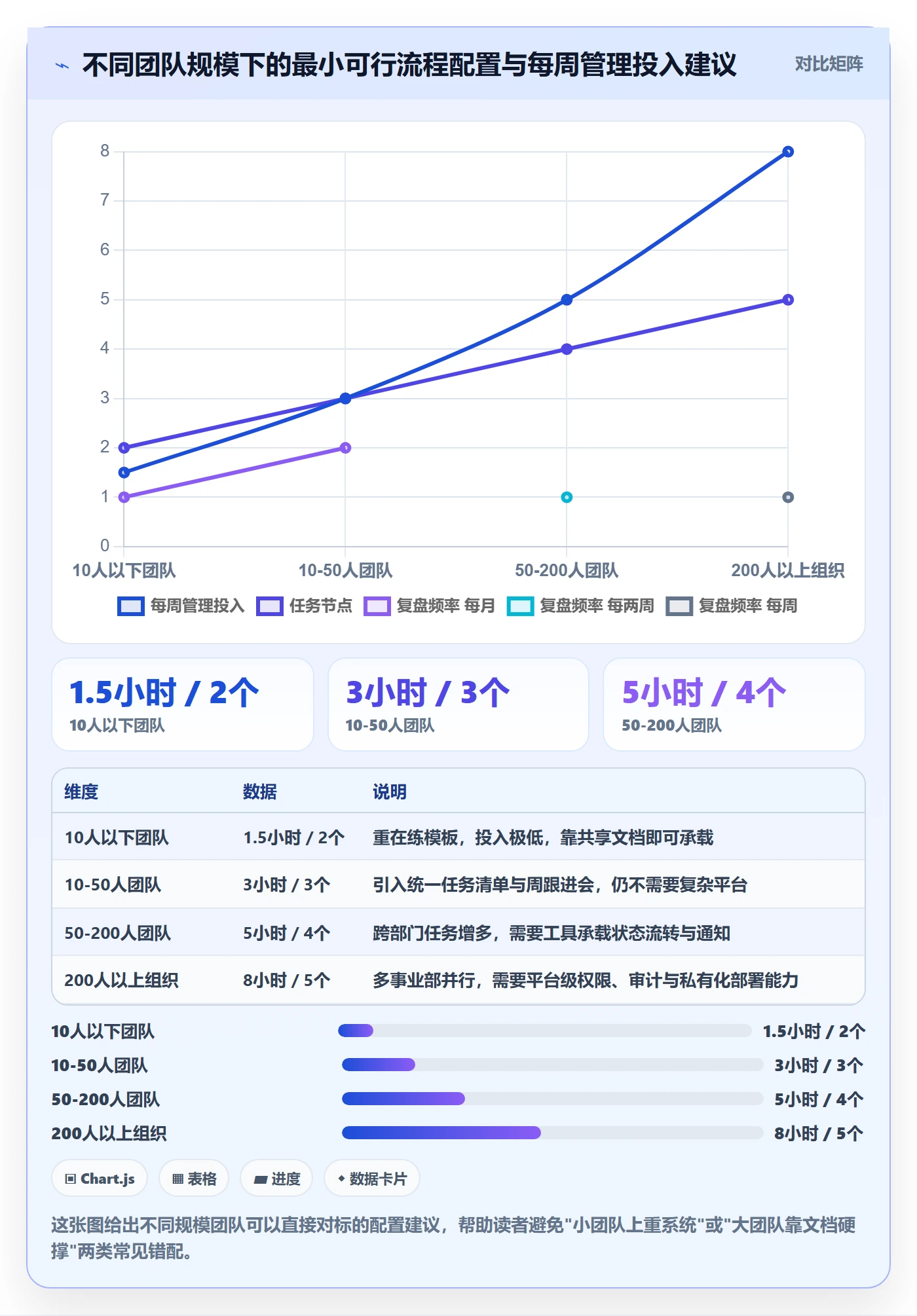
Task: Click the 10人以下团队 progress bar
Action: 544,1031
